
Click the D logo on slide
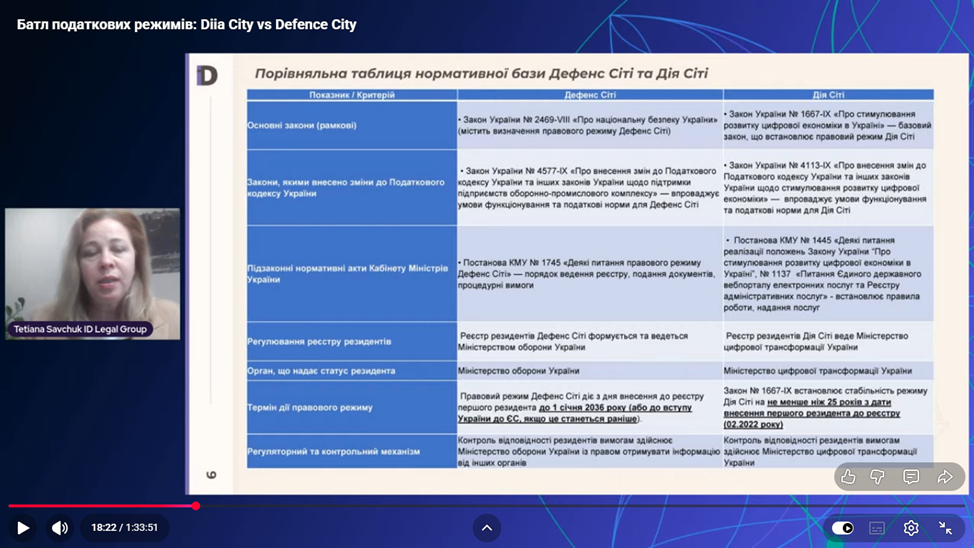[x=207, y=76]
